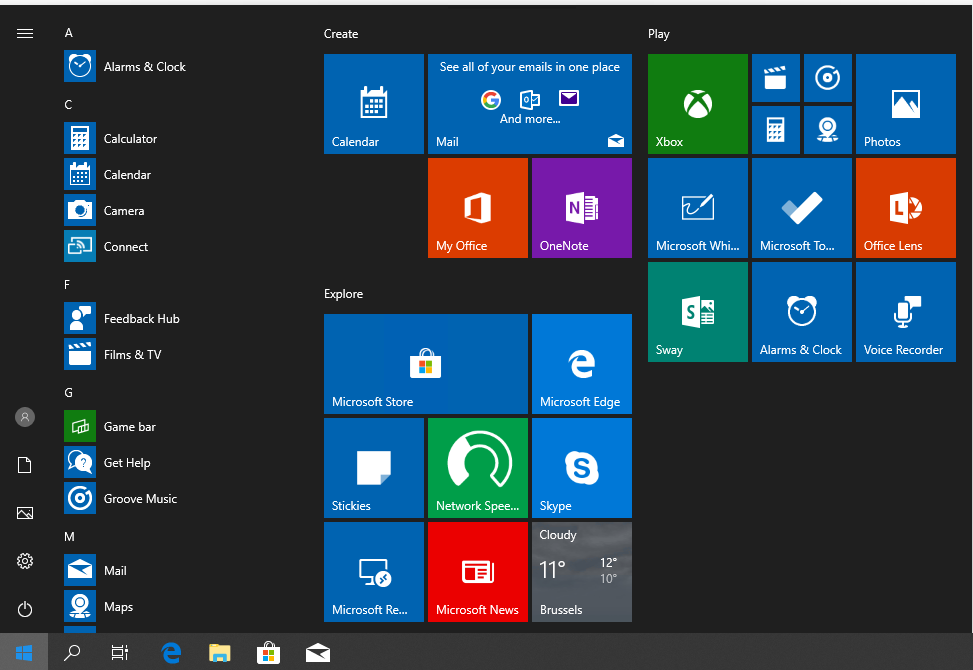Open the Microsoft To-Do tile
Screen dimensions: 973x670
tap(802, 208)
